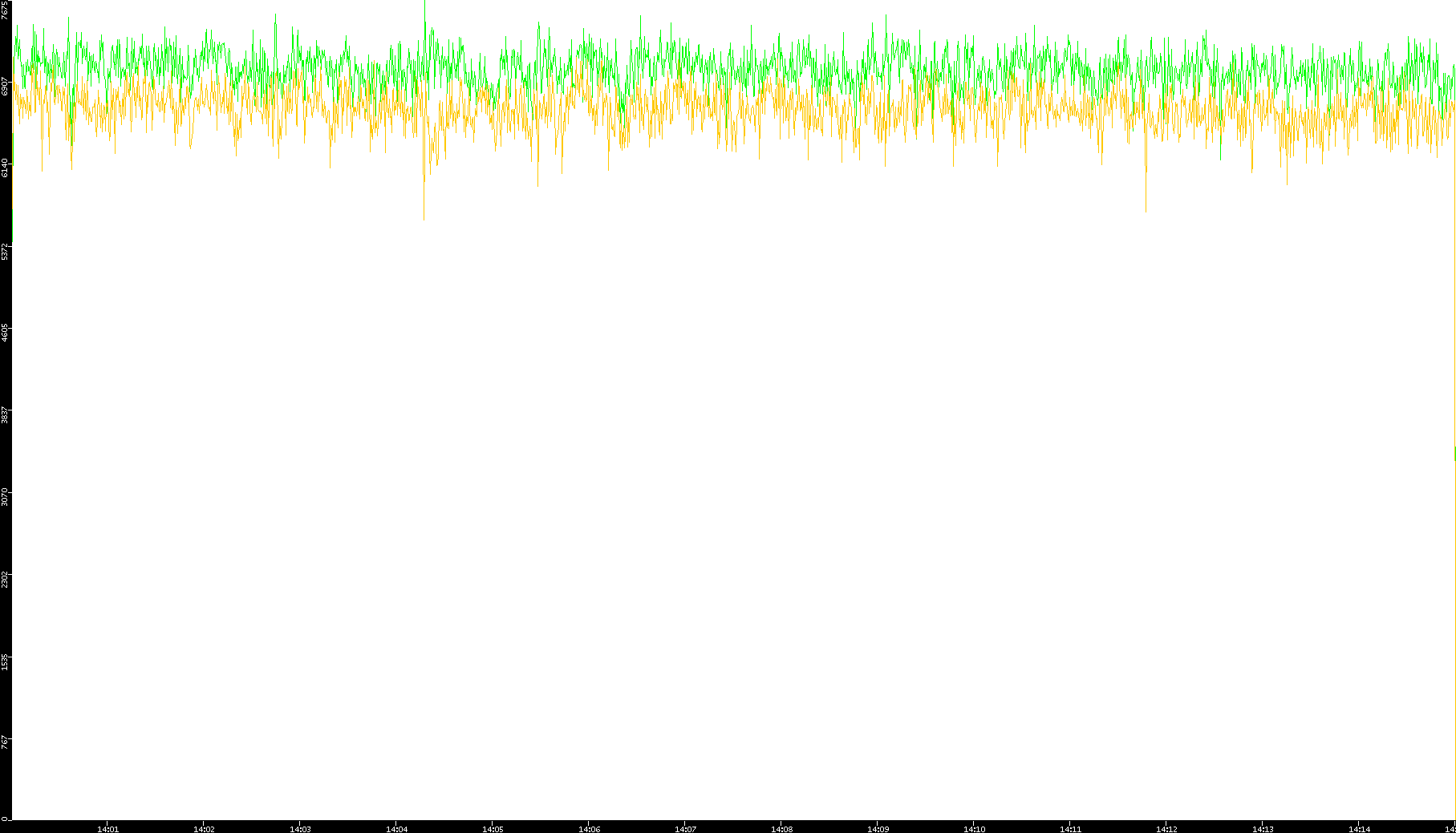
Task: Click the short green segment at the right edge
Action: [x=1454, y=454]
